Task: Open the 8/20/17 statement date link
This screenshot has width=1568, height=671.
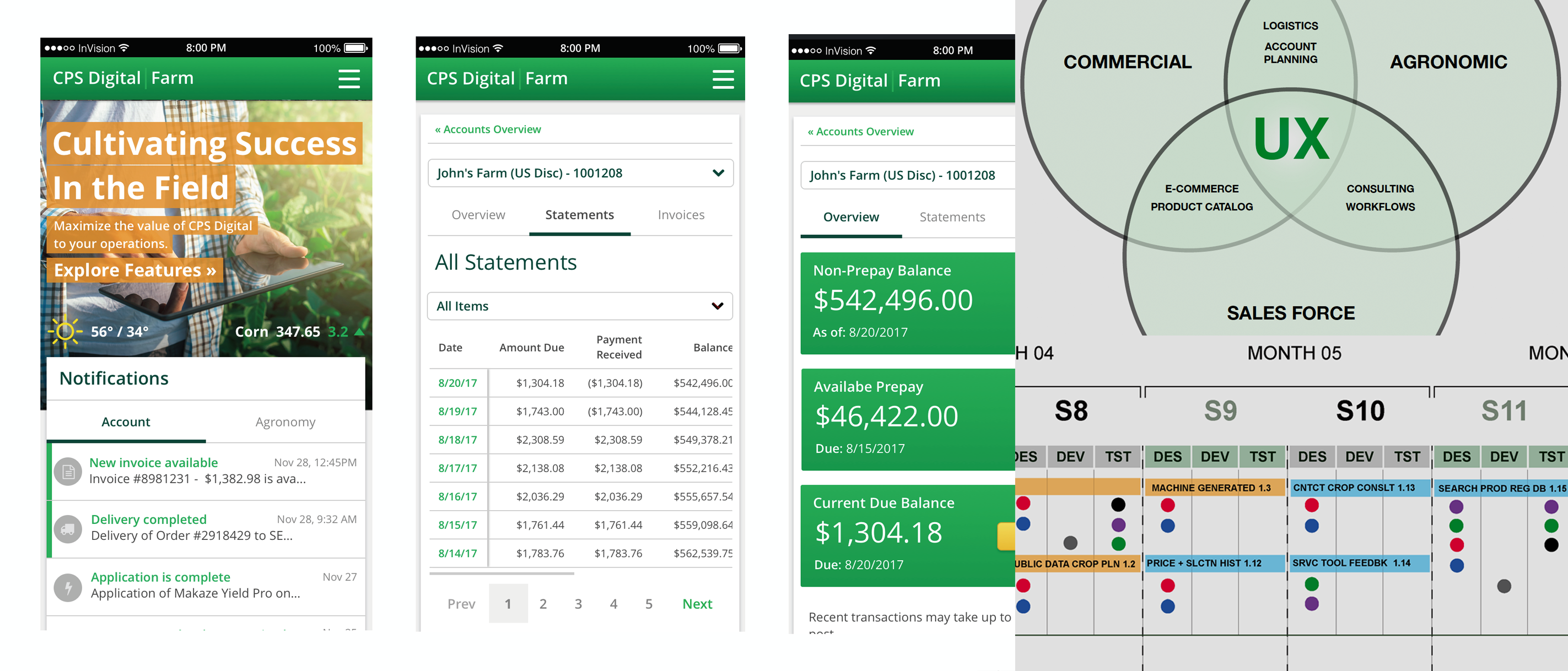Action: [x=457, y=383]
